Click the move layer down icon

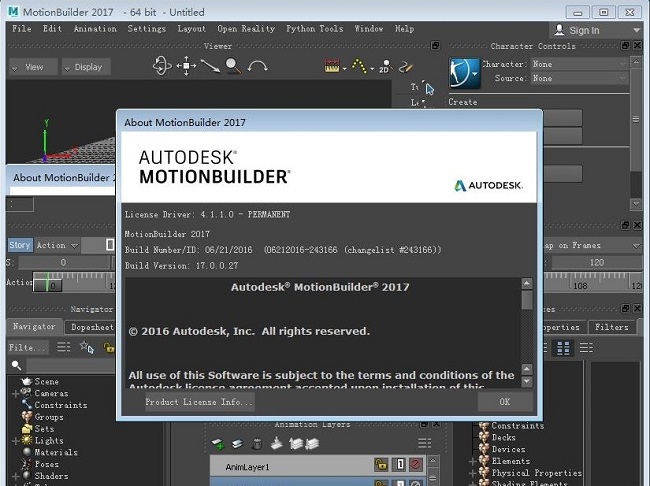point(312,444)
